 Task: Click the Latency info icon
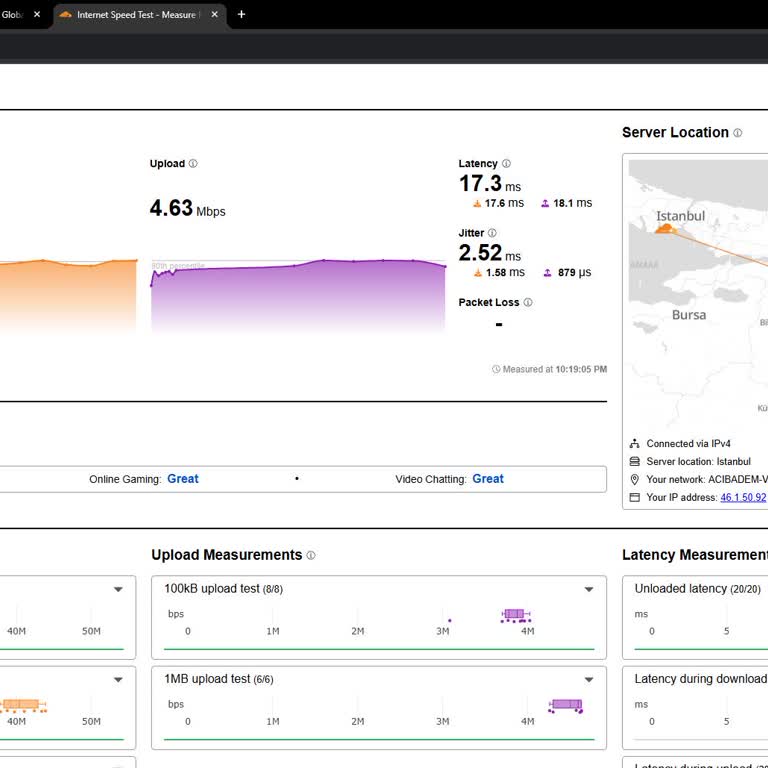click(506, 164)
